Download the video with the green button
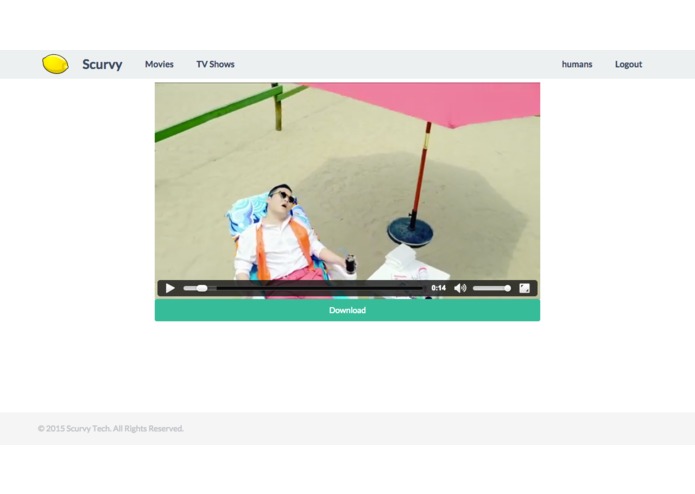Screen dimensions: 695x494 pos(347,310)
